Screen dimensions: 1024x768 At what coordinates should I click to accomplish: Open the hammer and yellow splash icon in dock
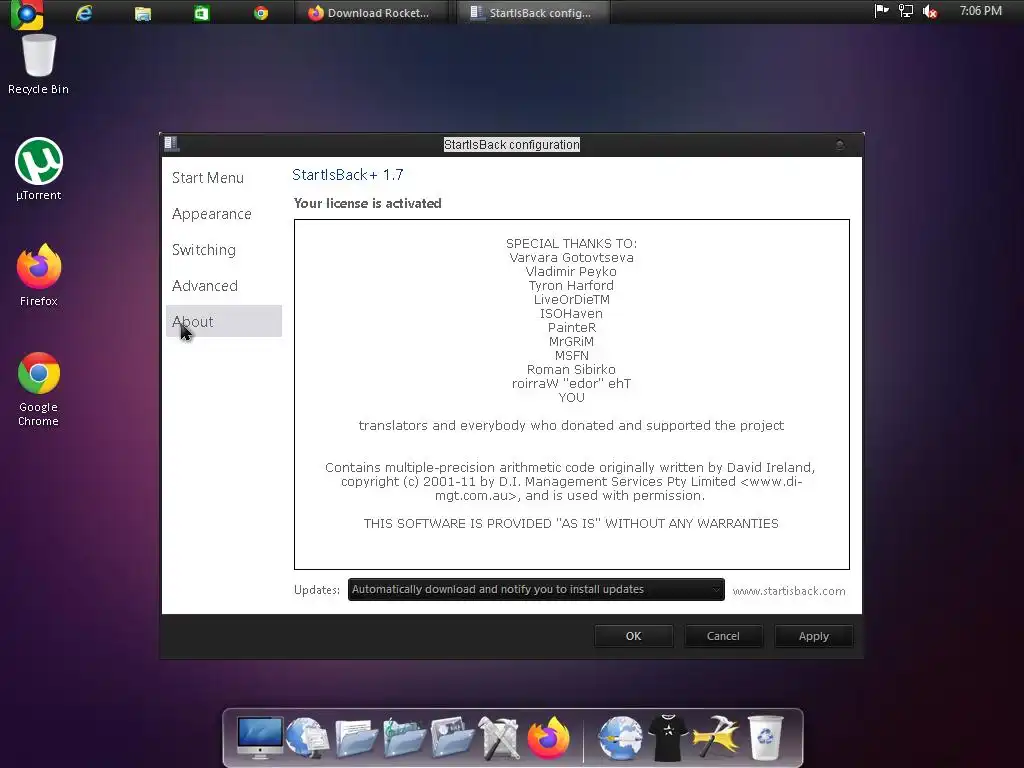716,738
